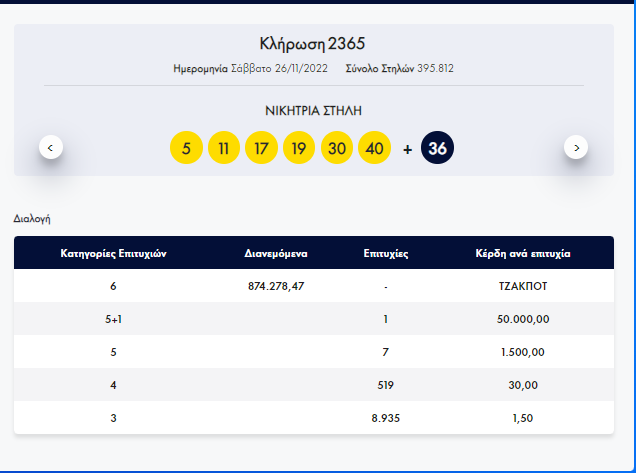
Task: Select the yellow ball numbered 40
Action: (374, 148)
